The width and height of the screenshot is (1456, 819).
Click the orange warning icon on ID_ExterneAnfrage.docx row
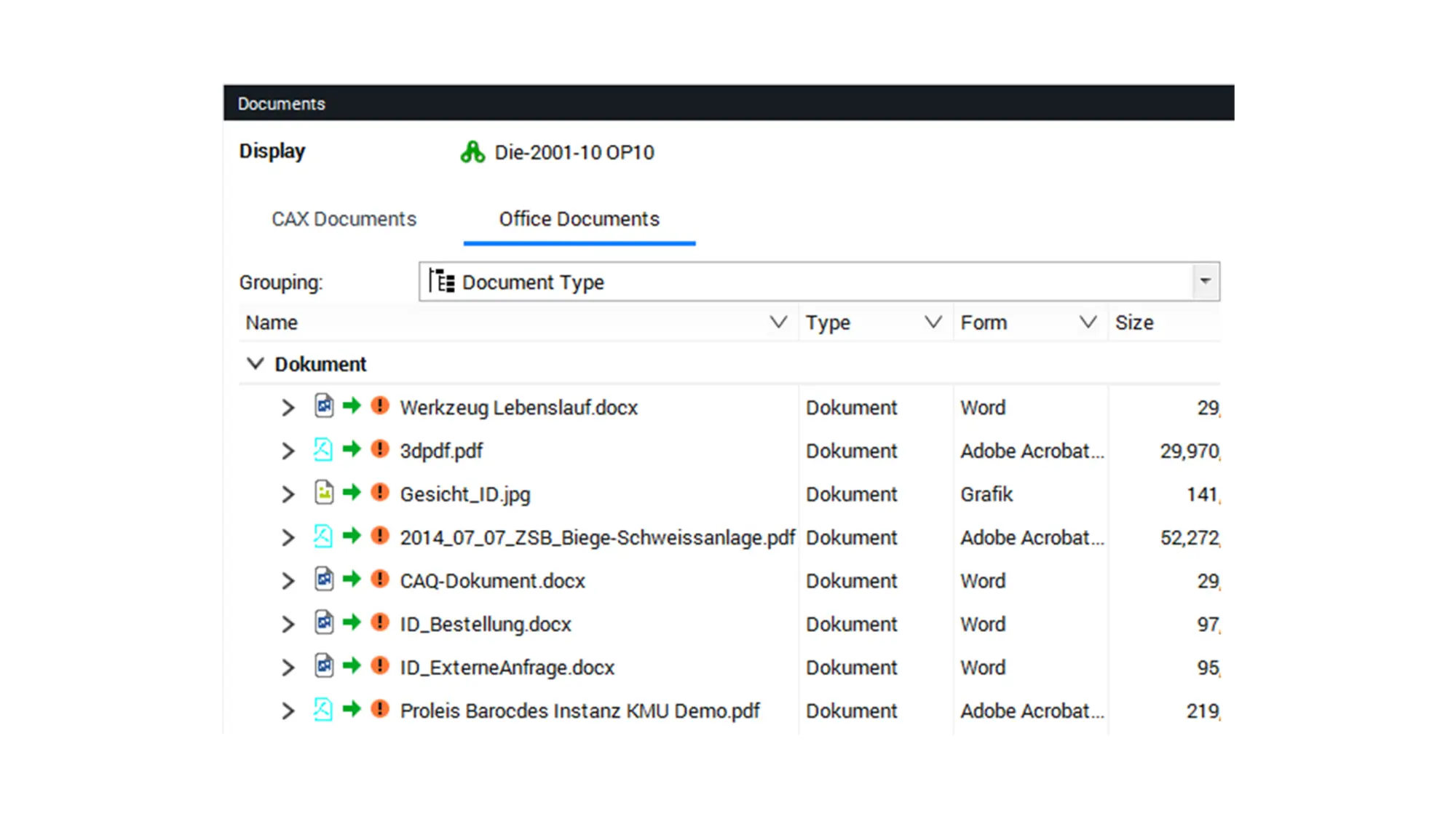[380, 665]
